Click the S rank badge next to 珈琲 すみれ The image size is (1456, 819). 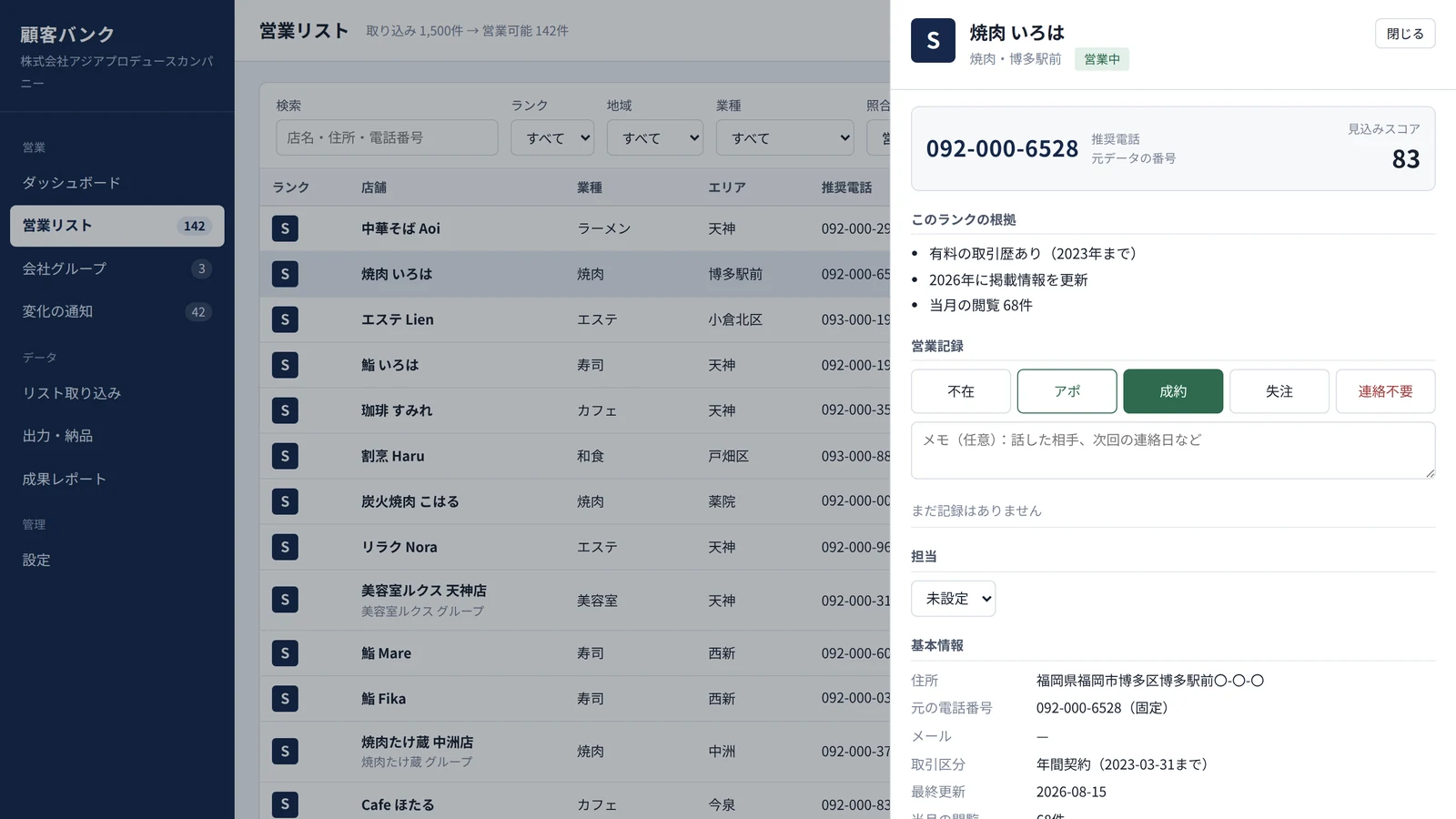[x=285, y=410]
